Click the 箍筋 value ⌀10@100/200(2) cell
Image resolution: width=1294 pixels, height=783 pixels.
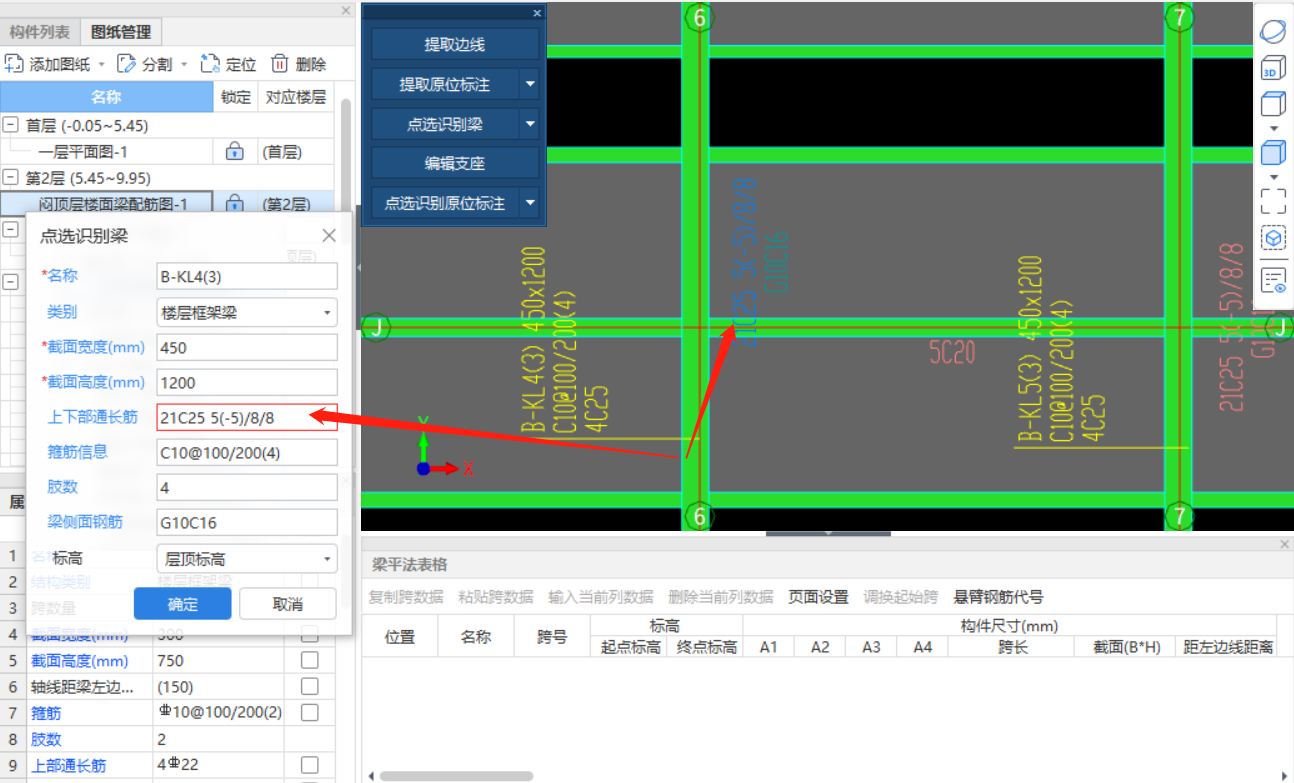point(218,713)
